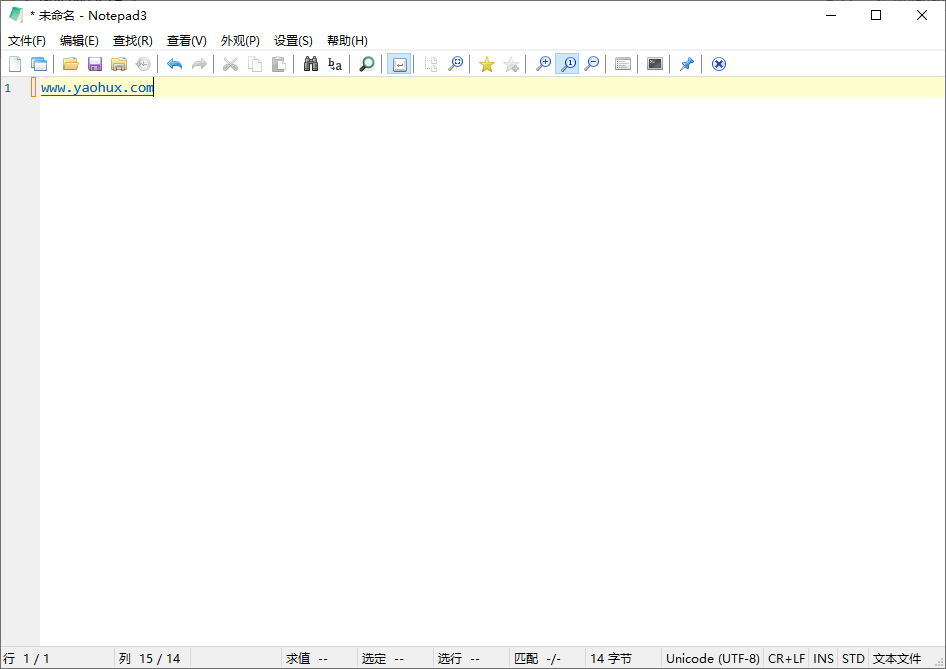Save the document with the floppy disk icon

pos(94,63)
